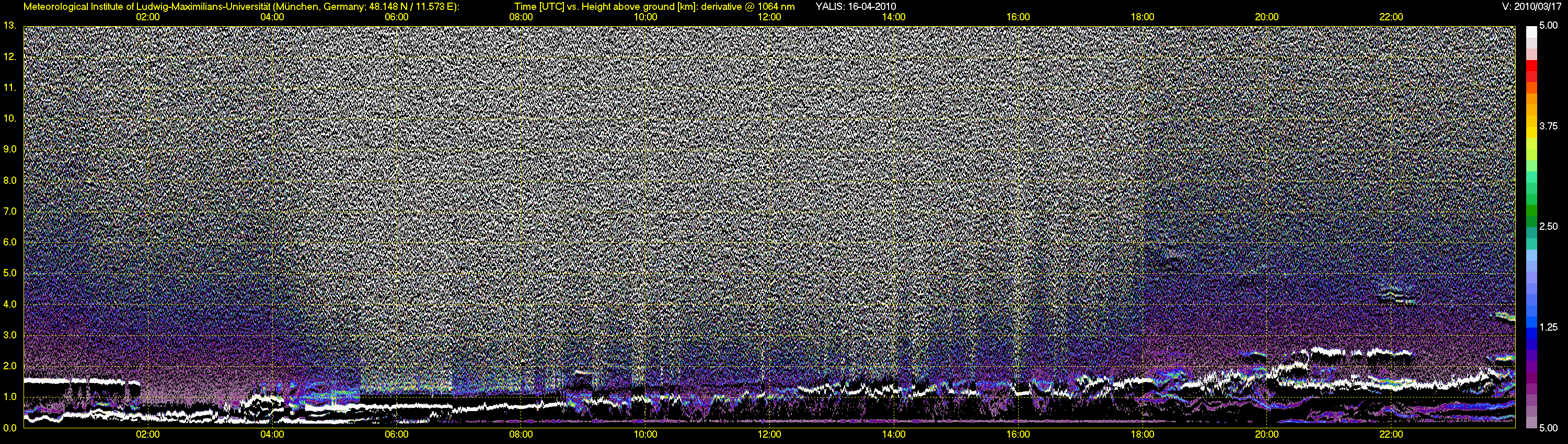Pick the yellow segment of the color scale

pos(1531,134)
